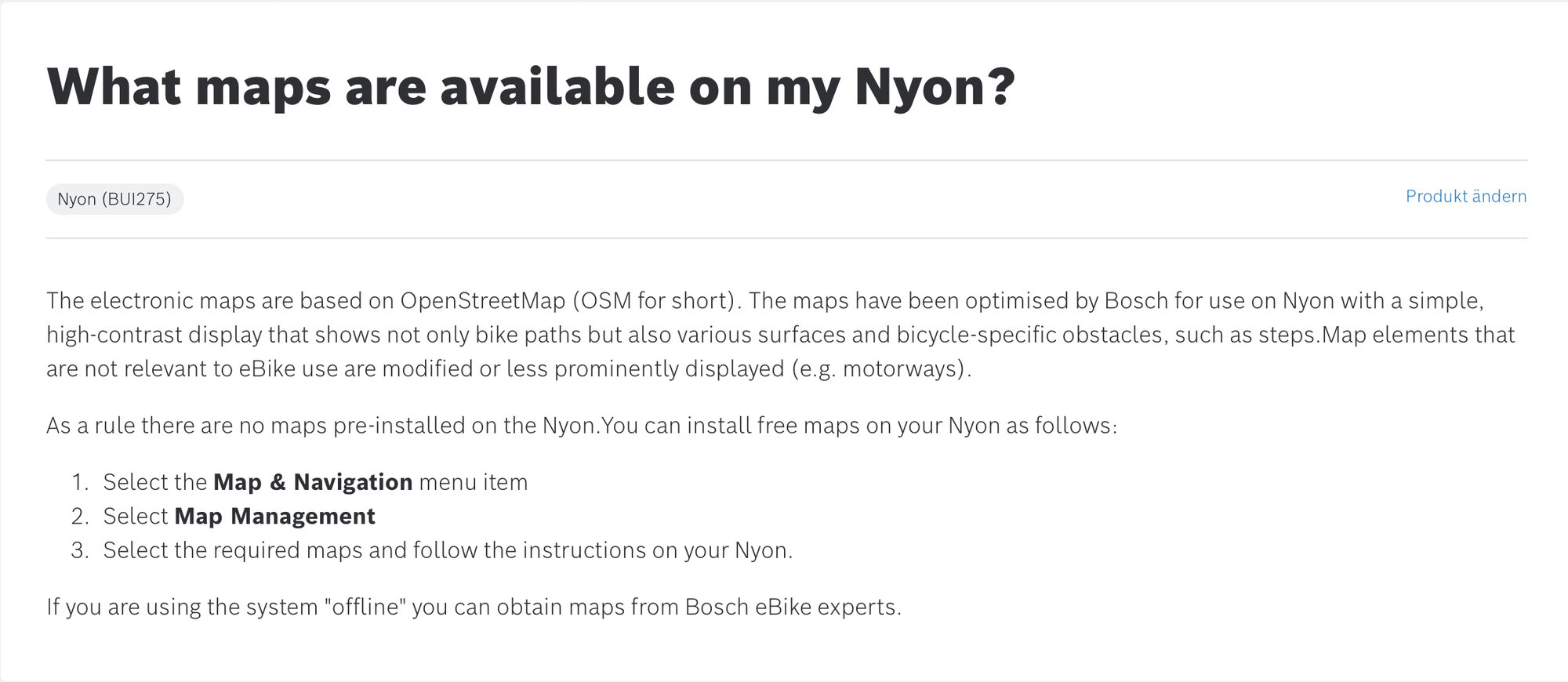The height and width of the screenshot is (682, 1568).
Task: Click the bold "Map & Navigation" text
Action: pos(312,482)
